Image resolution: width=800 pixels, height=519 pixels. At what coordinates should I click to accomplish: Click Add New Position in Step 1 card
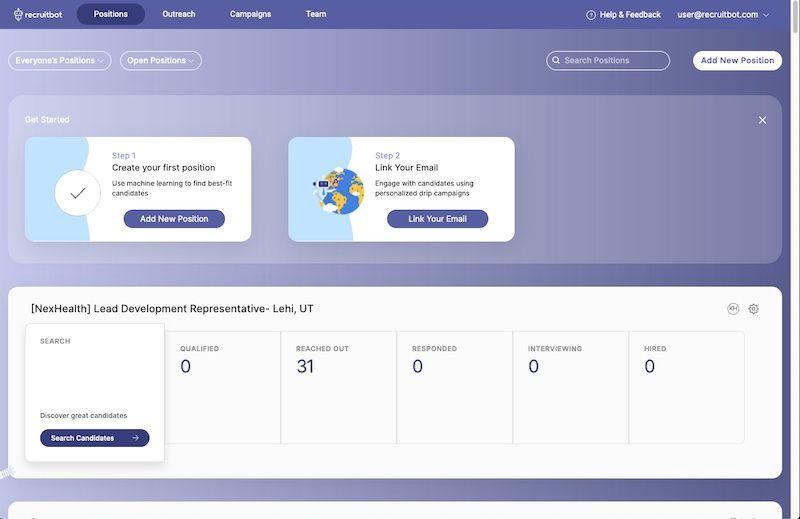(x=174, y=219)
